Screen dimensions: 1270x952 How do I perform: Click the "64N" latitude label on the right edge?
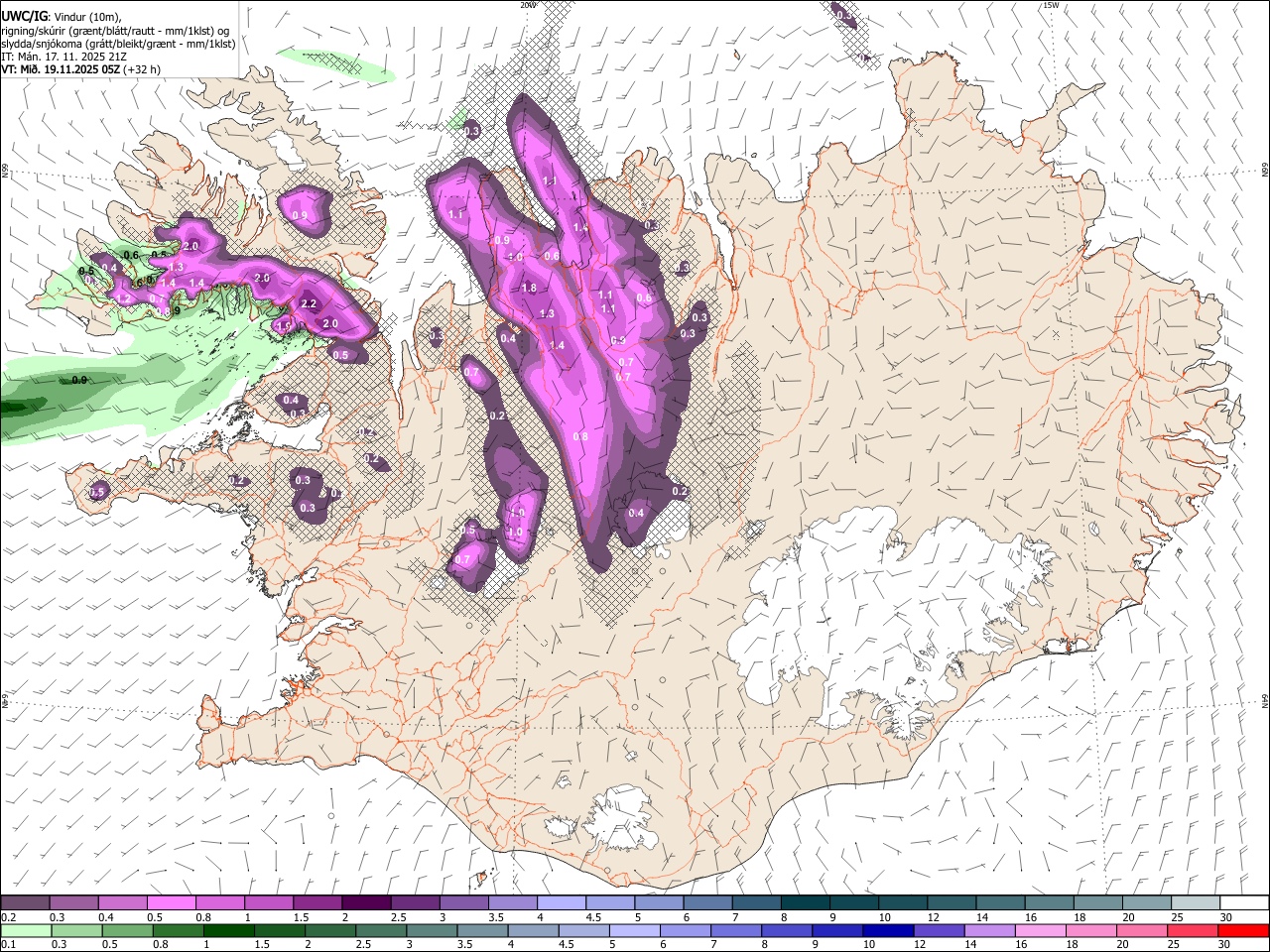point(1265,700)
